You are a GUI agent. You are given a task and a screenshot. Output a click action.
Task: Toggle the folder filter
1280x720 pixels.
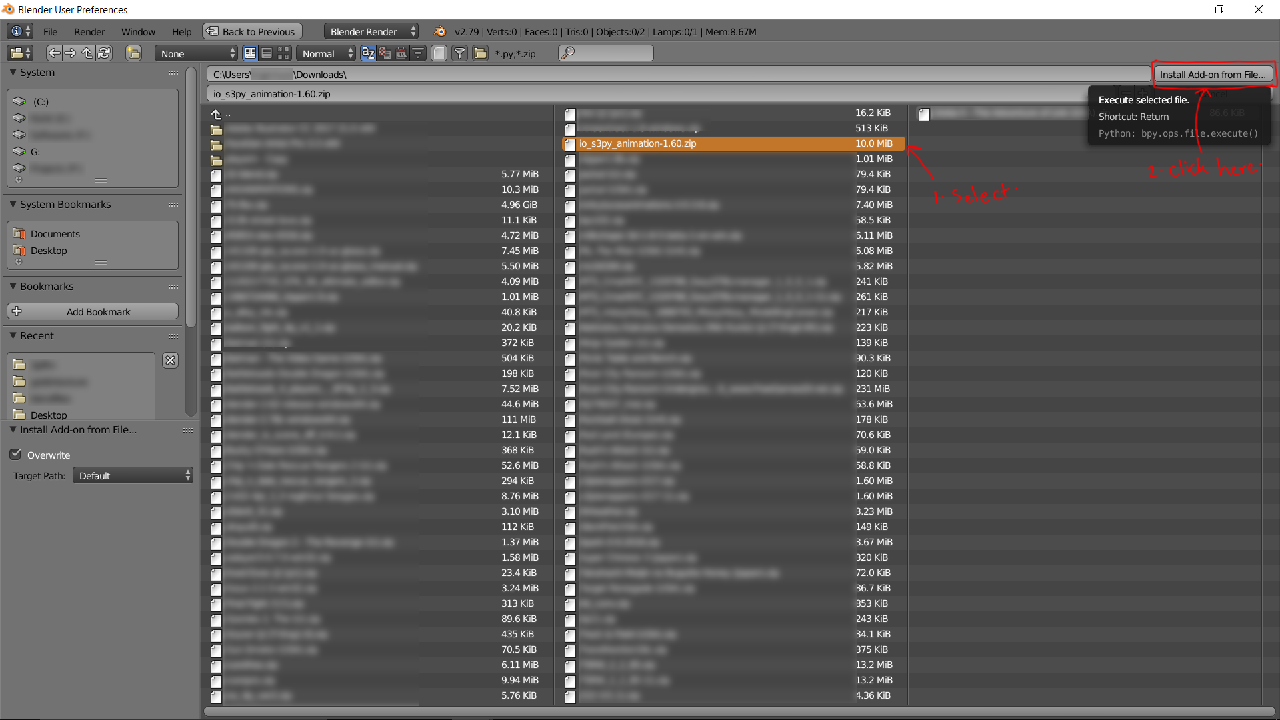coord(480,53)
